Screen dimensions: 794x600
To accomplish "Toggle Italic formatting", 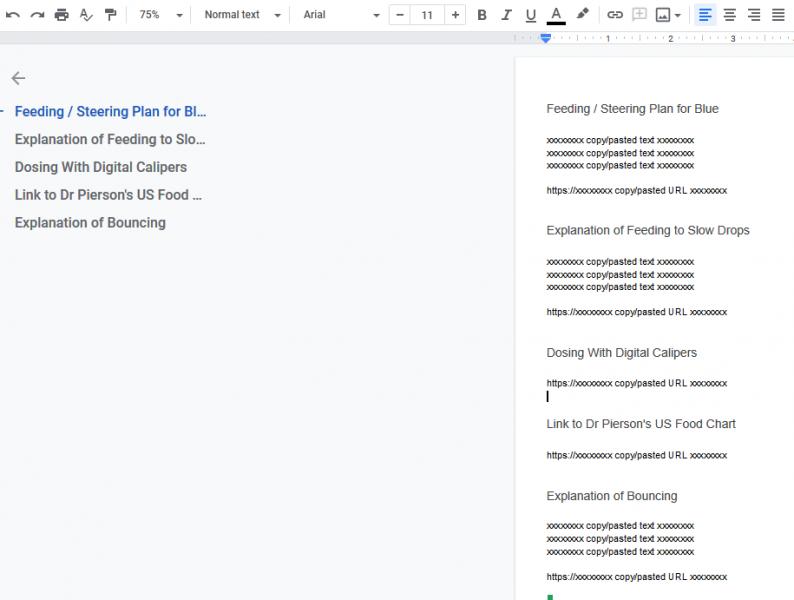I will tap(506, 15).
